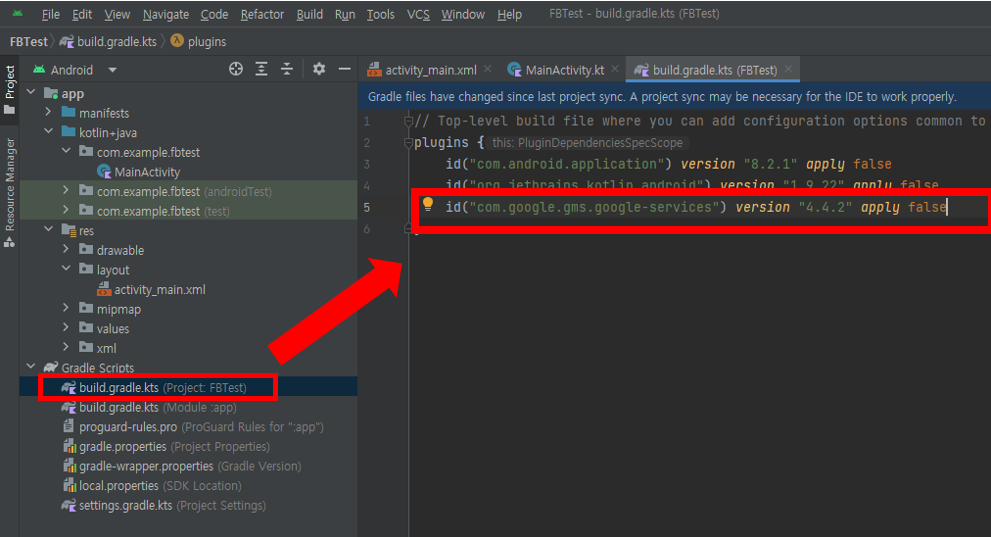Screen dimensions: 991x537
Task: Select activity_main.xml in the layout folder
Action: point(151,289)
